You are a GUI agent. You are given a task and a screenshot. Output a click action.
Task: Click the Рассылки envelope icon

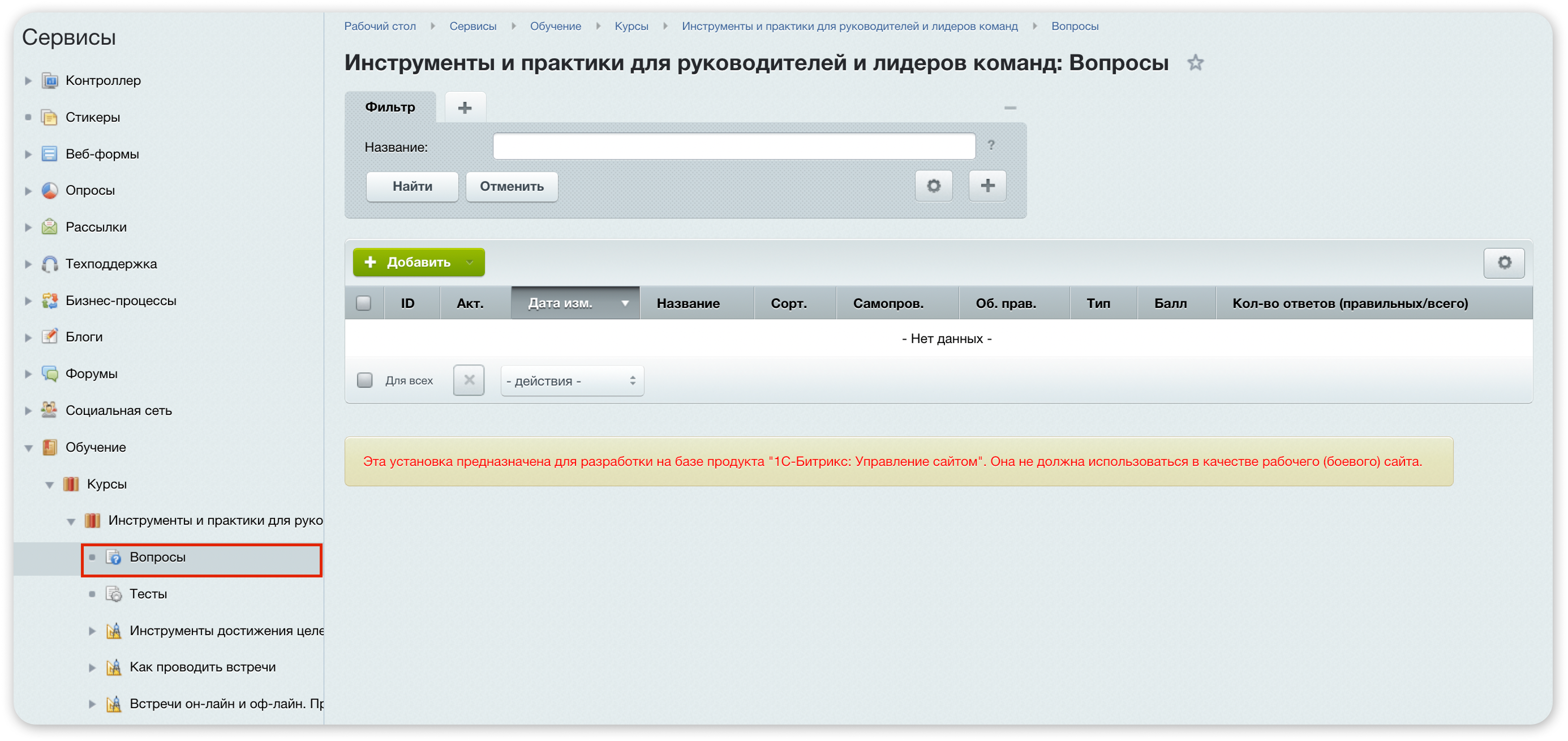(x=49, y=226)
